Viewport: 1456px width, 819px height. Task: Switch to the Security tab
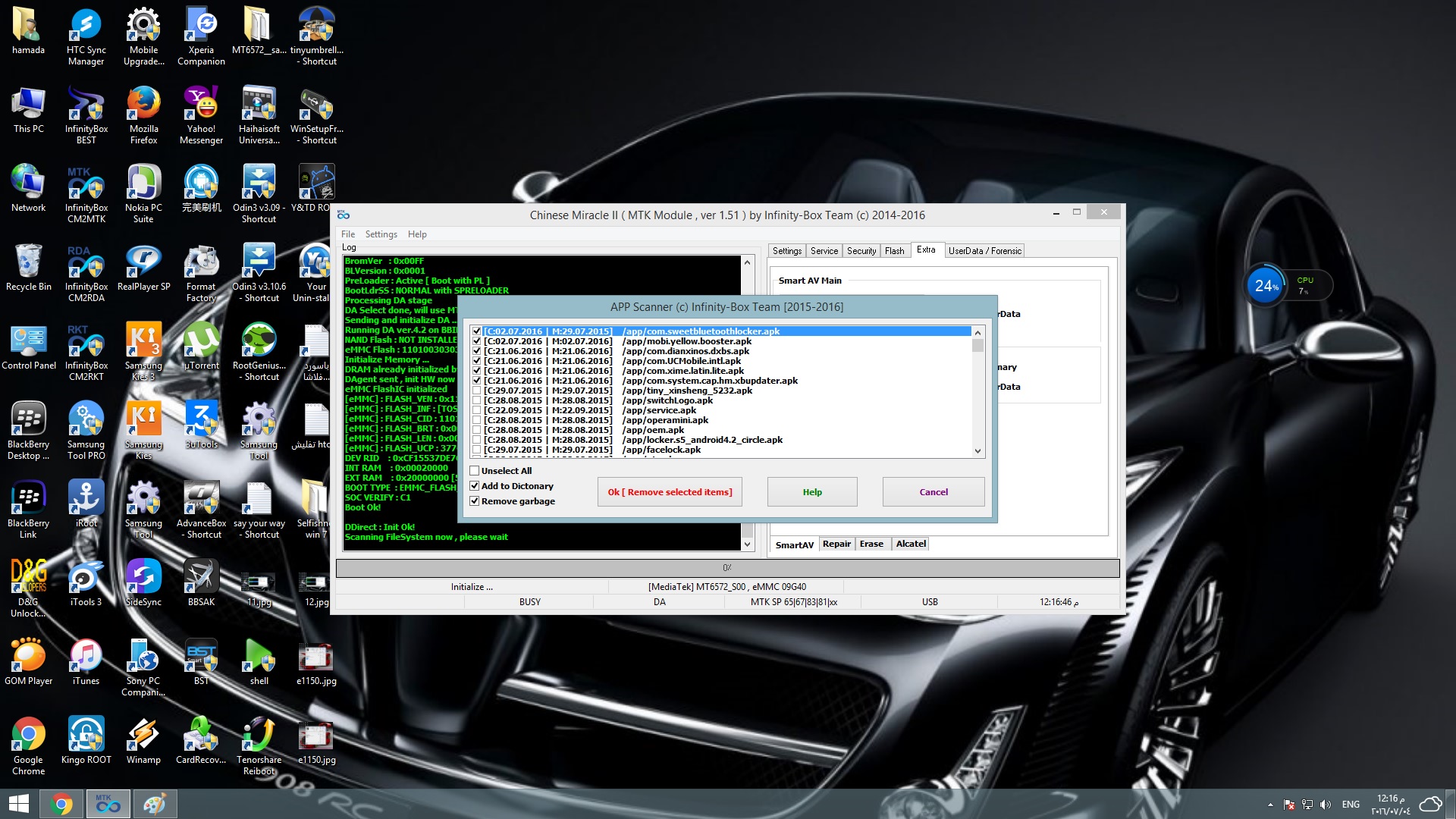click(x=861, y=251)
